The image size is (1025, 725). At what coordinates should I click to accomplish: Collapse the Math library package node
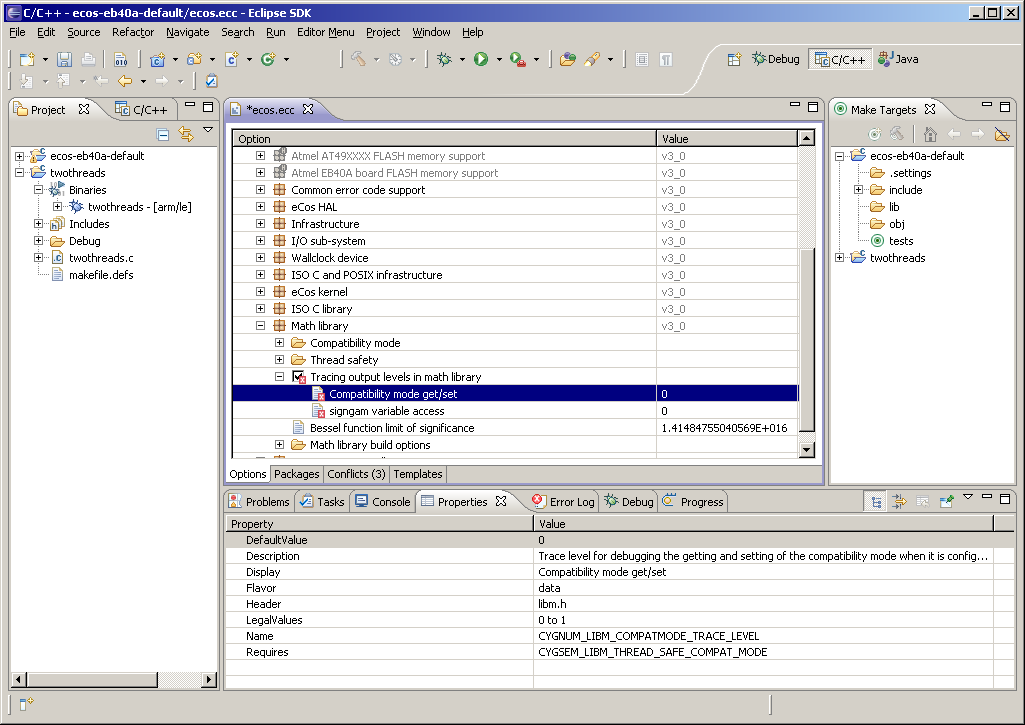(260, 326)
